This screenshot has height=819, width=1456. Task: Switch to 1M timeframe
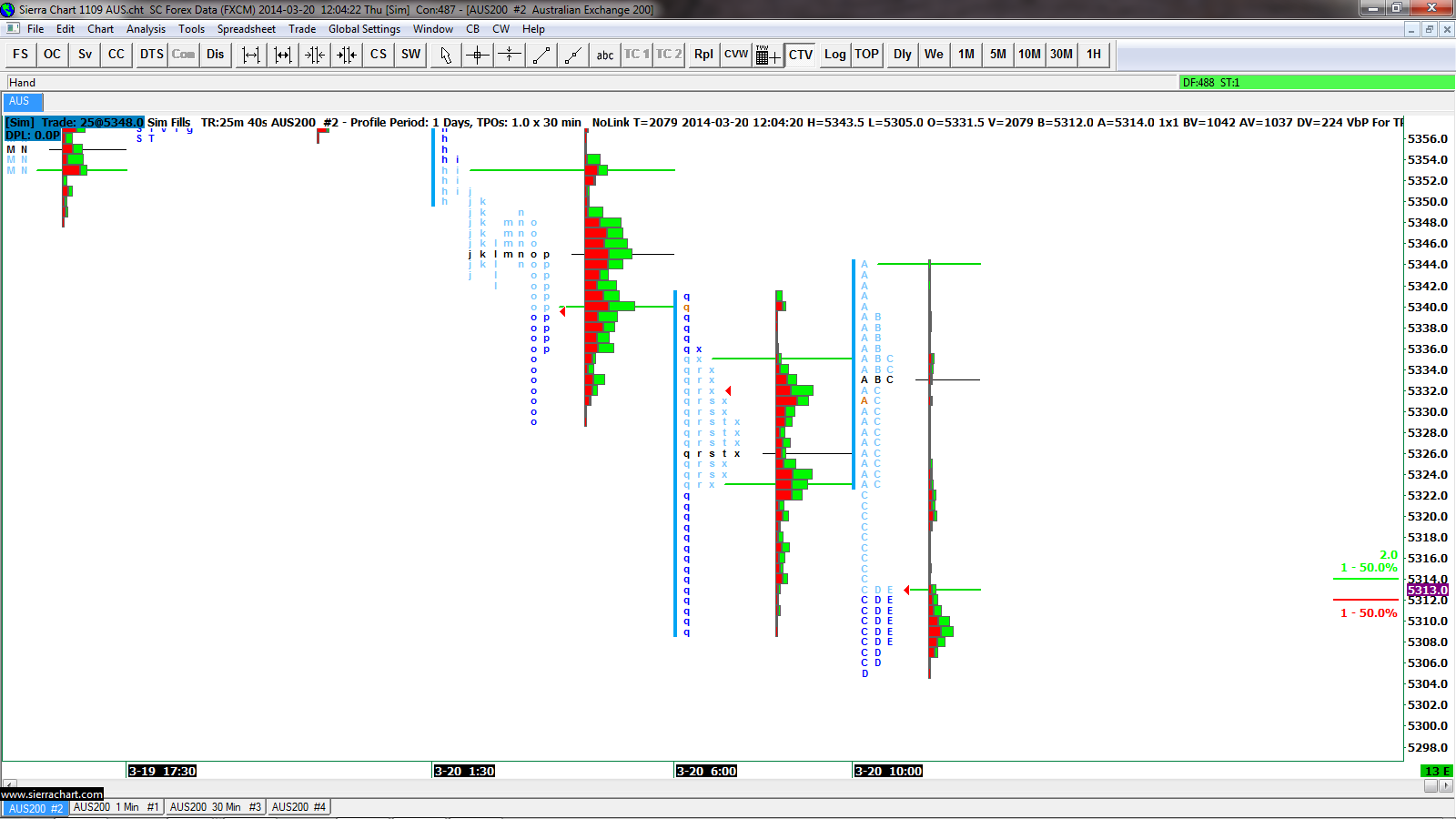[x=966, y=55]
